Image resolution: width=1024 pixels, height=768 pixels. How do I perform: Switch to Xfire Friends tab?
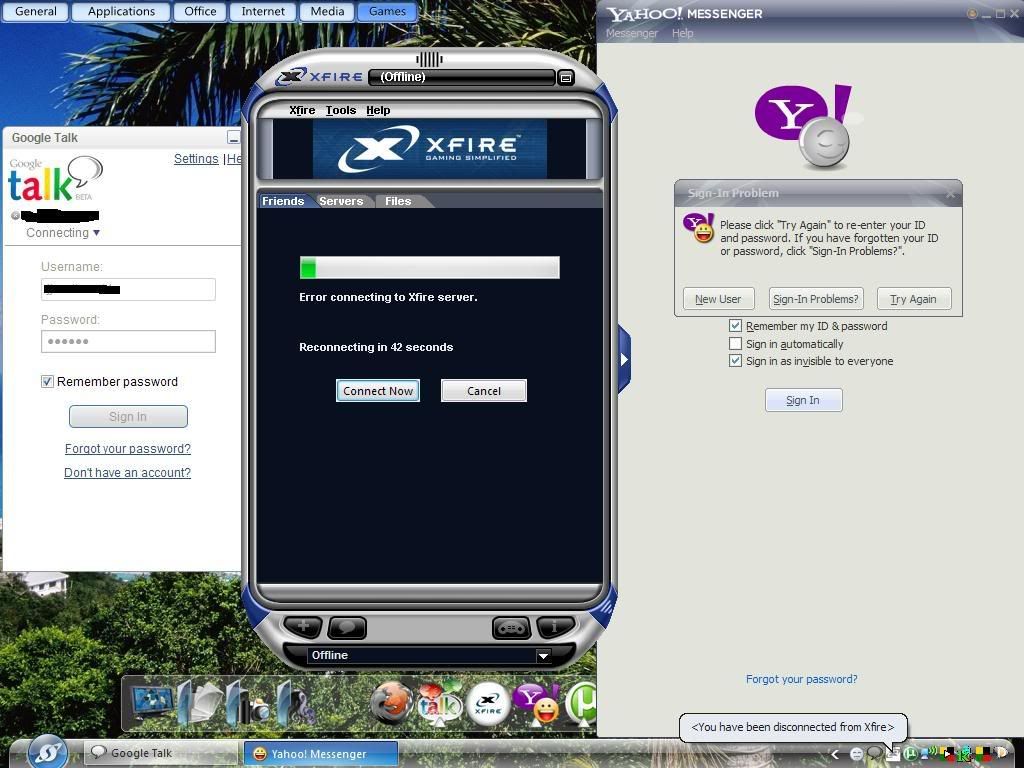283,201
